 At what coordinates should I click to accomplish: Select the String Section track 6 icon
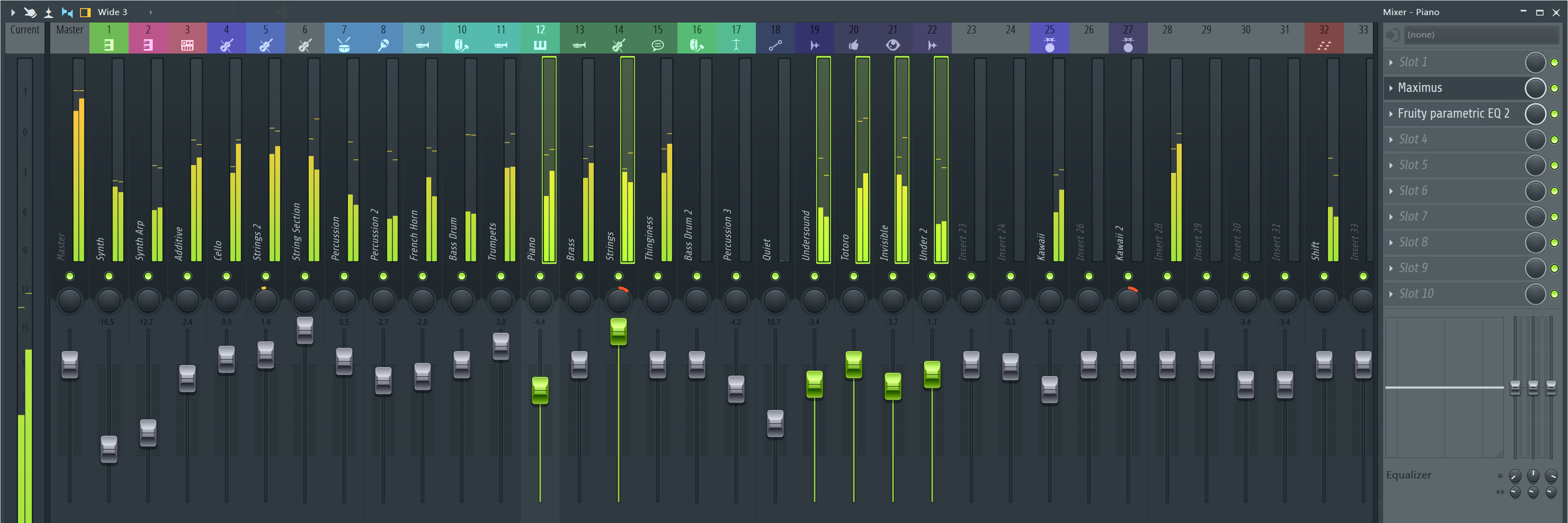pyautogui.click(x=305, y=45)
